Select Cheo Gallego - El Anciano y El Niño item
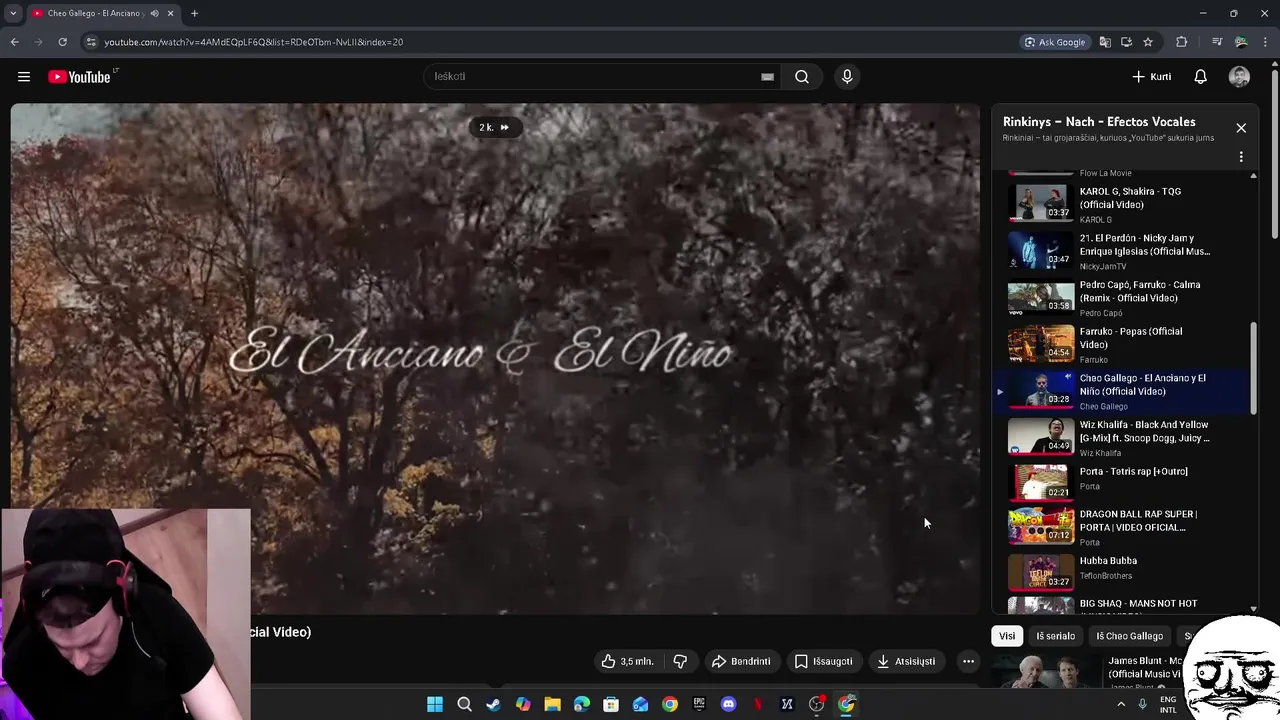 click(x=1120, y=391)
